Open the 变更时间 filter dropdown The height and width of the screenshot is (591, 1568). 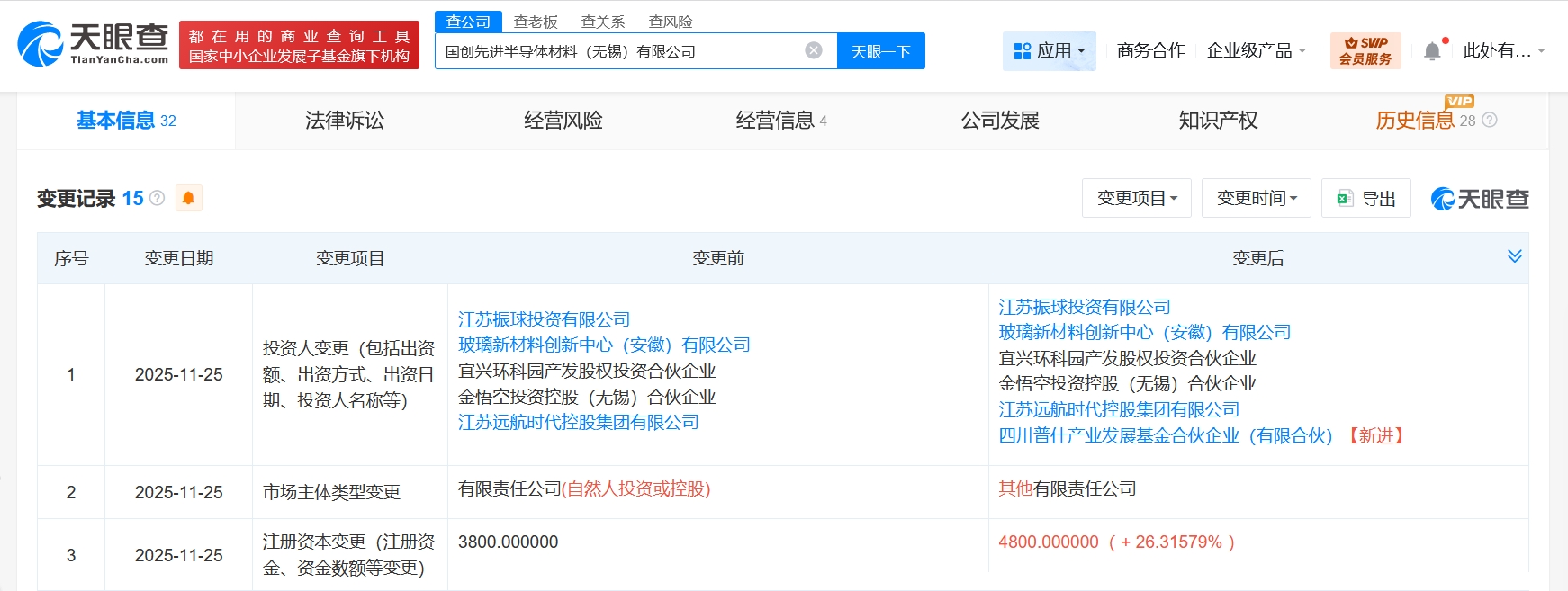click(x=1256, y=198)
